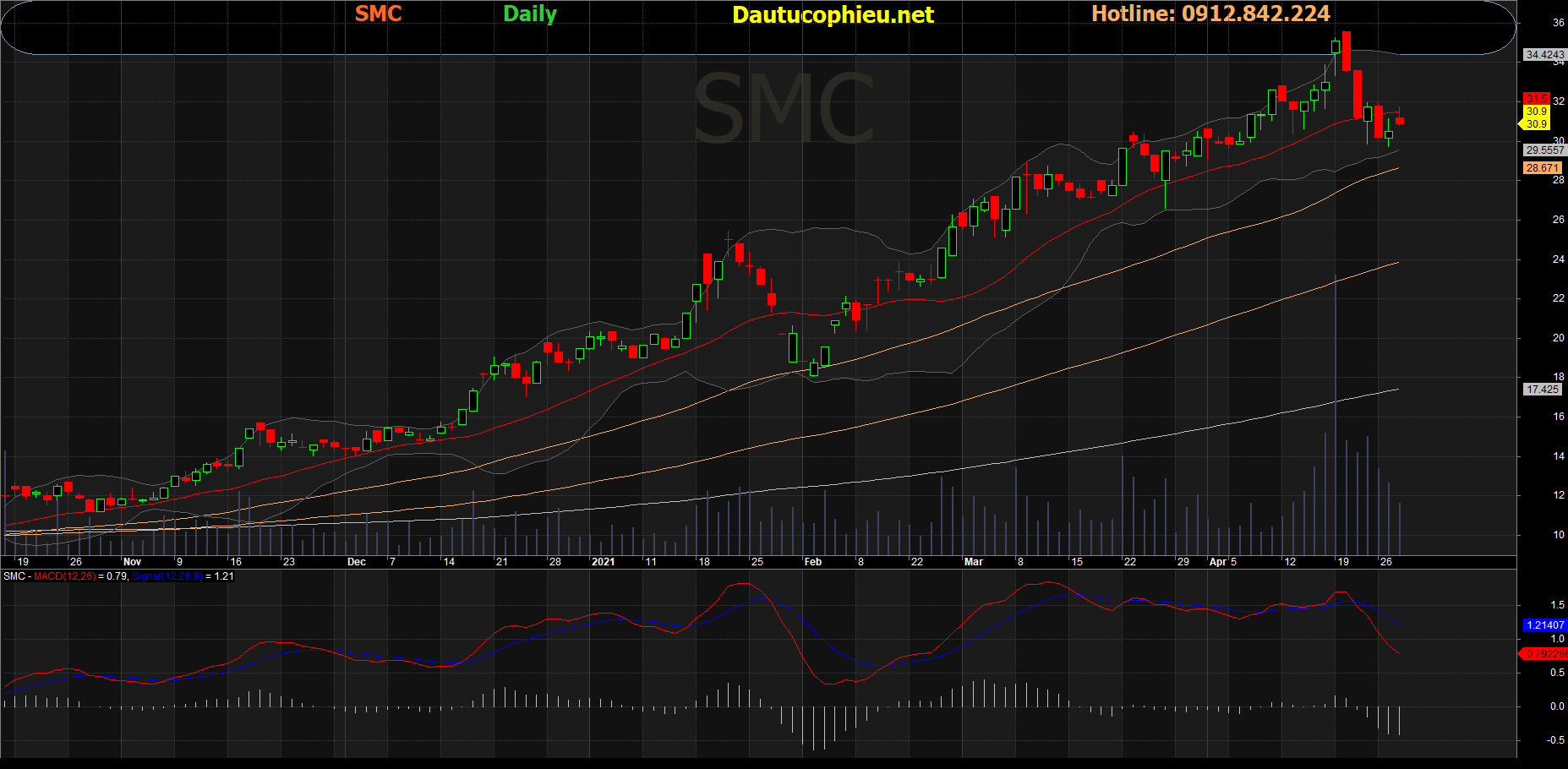Image resolution: width=1568 pixels, height=769 pixels.
Task: Select the orange 28.671 price tag
Action: tap(1542, 168)
